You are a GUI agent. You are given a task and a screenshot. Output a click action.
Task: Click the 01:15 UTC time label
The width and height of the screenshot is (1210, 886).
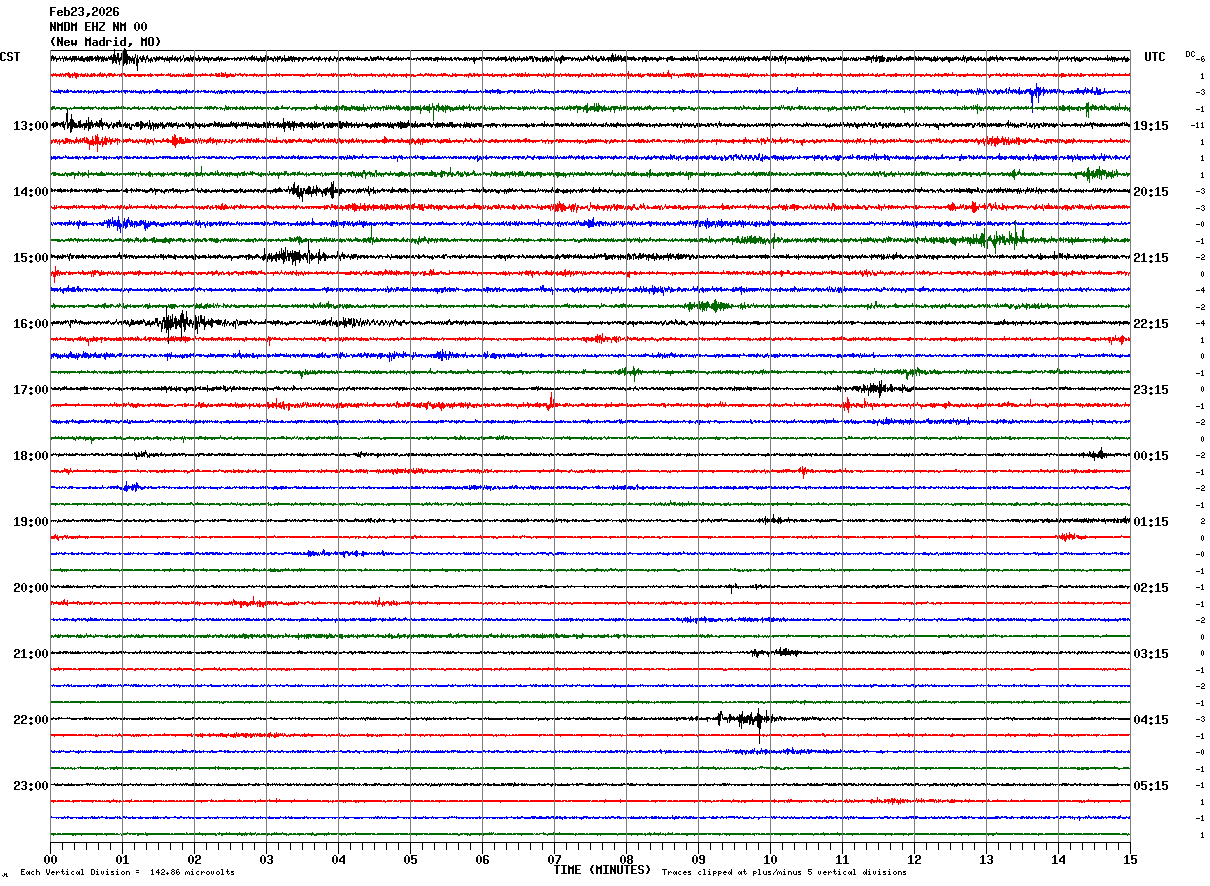[1151, 522]
